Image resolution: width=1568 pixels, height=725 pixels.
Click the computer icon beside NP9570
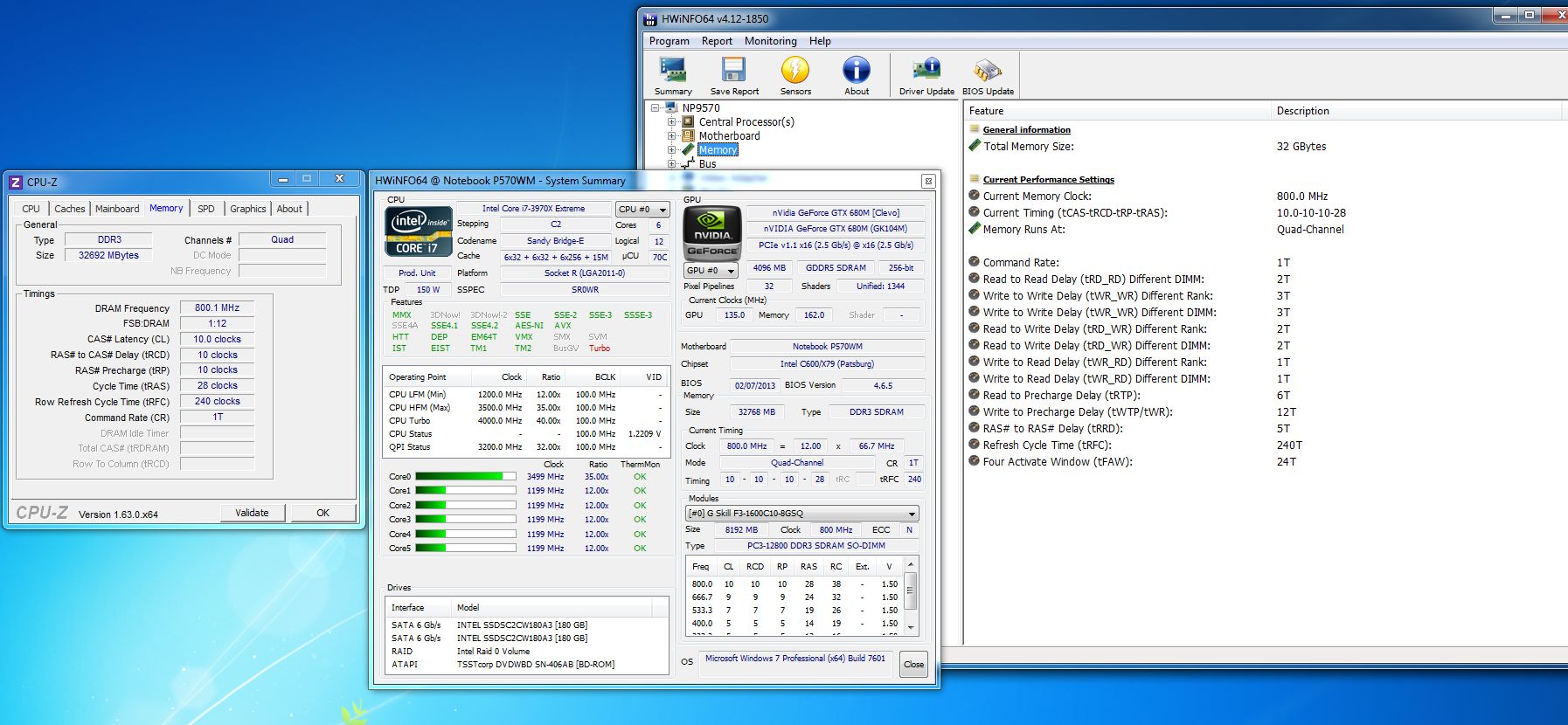(x=671, y=108)
